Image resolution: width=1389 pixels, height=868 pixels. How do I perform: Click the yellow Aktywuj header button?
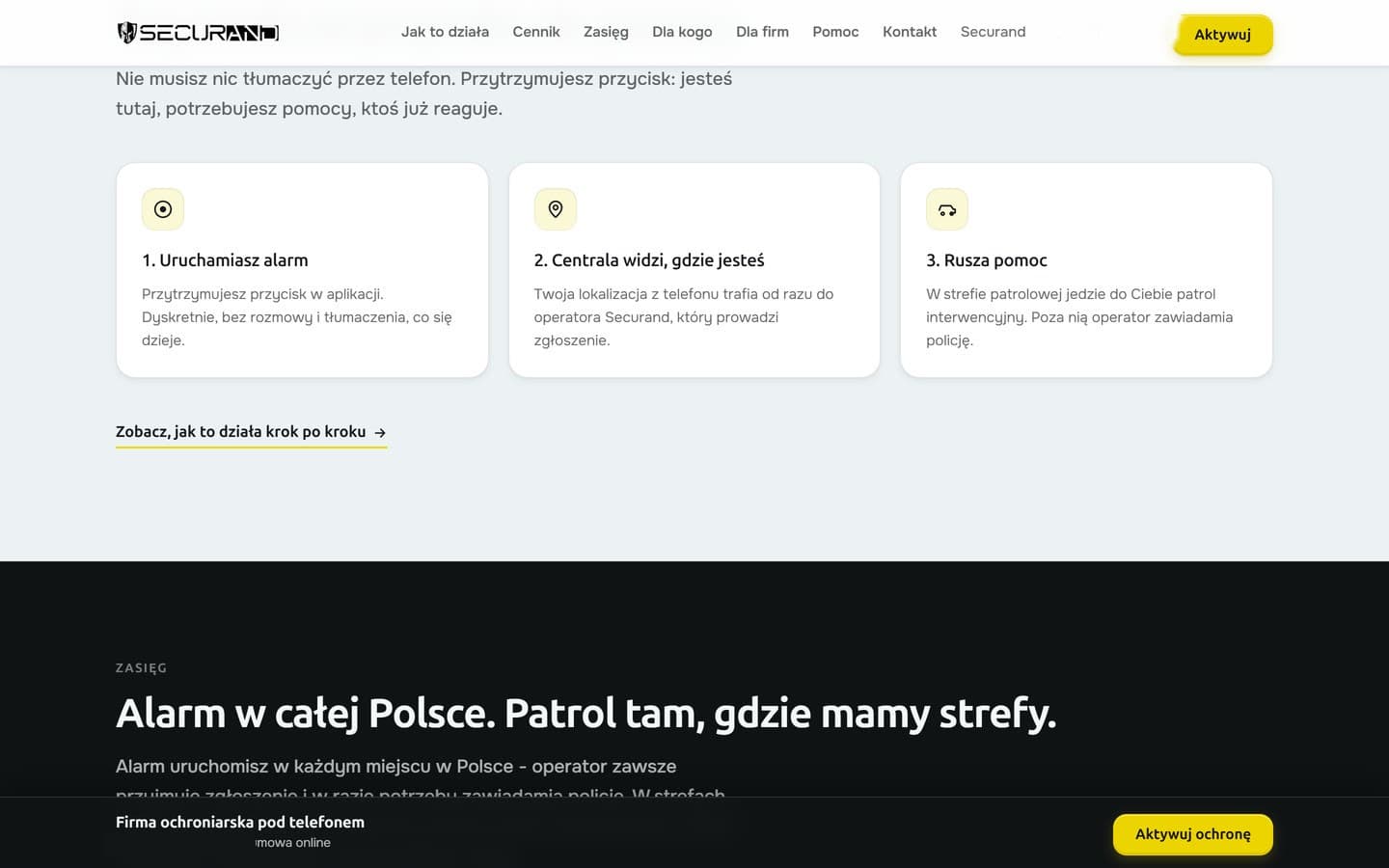tap(1223, 35)
